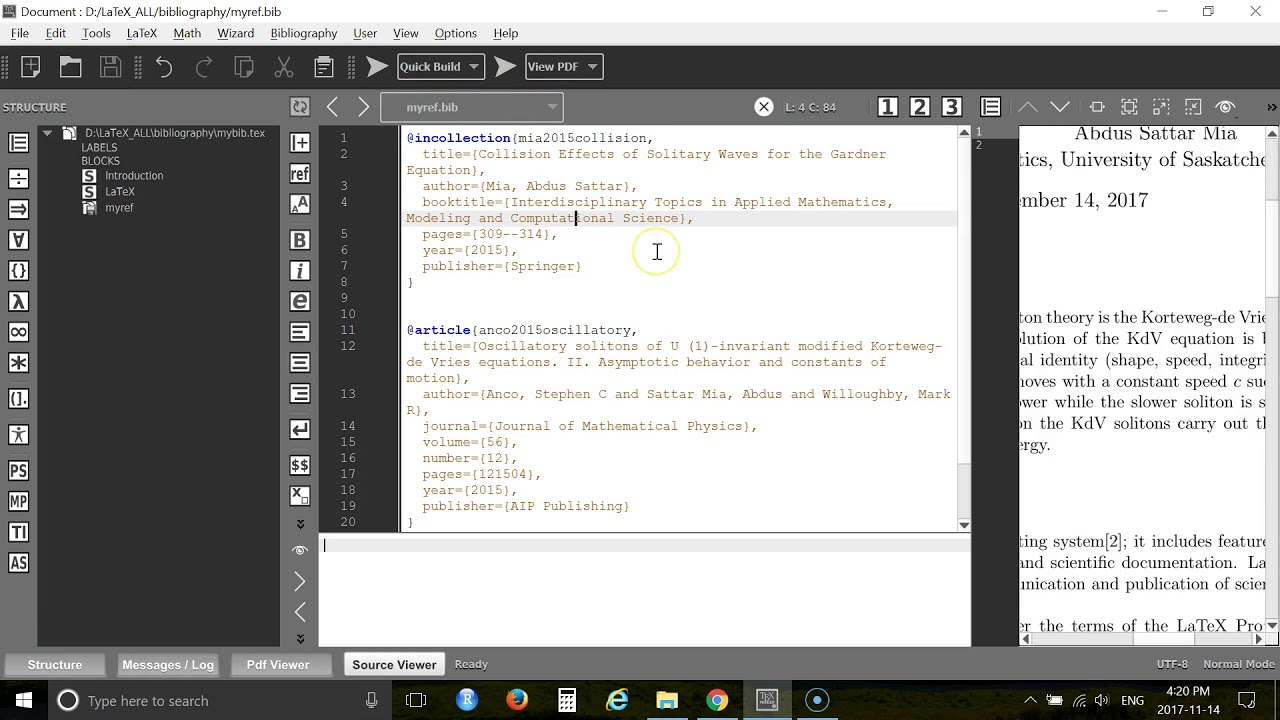Screen dimensions: 1280x720
Task: Open the Wizard menu
Action: (x=236, y=33)
